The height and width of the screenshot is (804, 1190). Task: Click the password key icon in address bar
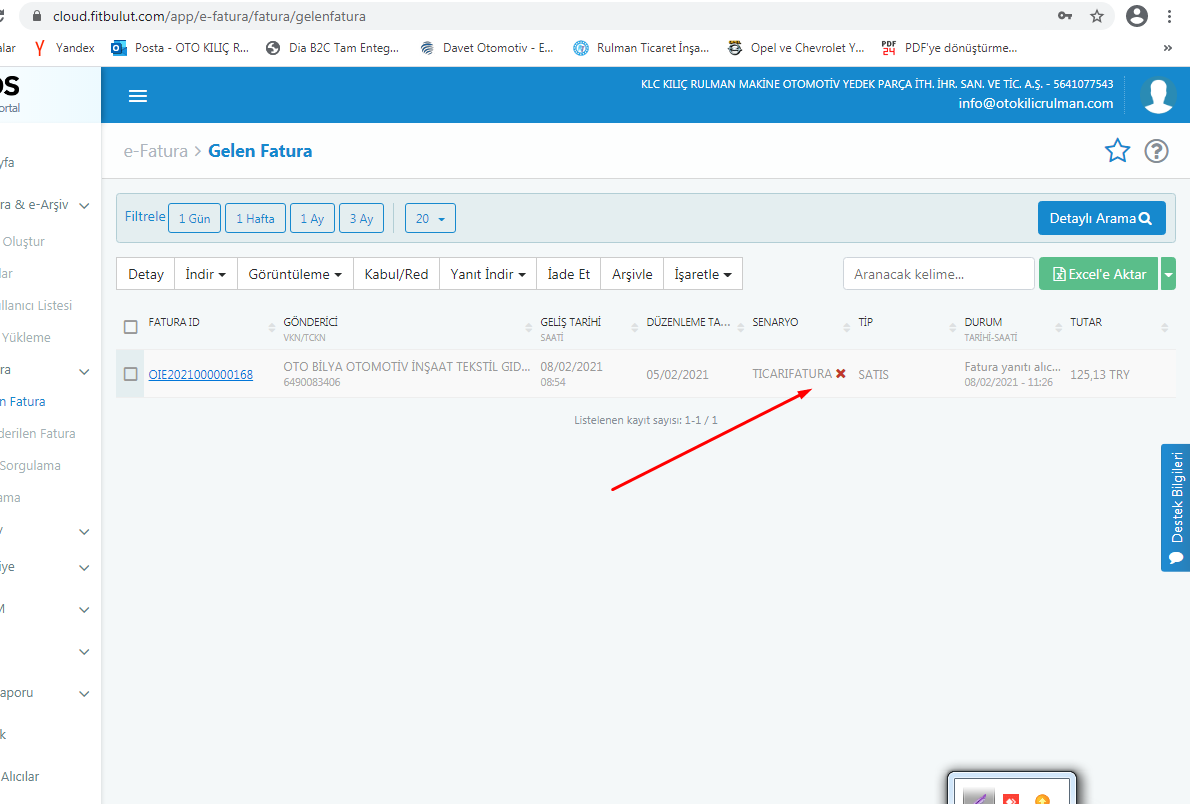[1066, 16]
